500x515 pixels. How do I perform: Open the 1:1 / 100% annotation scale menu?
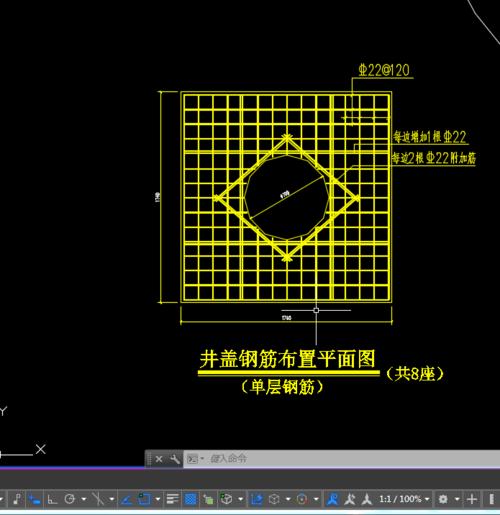pyautogui.click(x=404, y=499)
